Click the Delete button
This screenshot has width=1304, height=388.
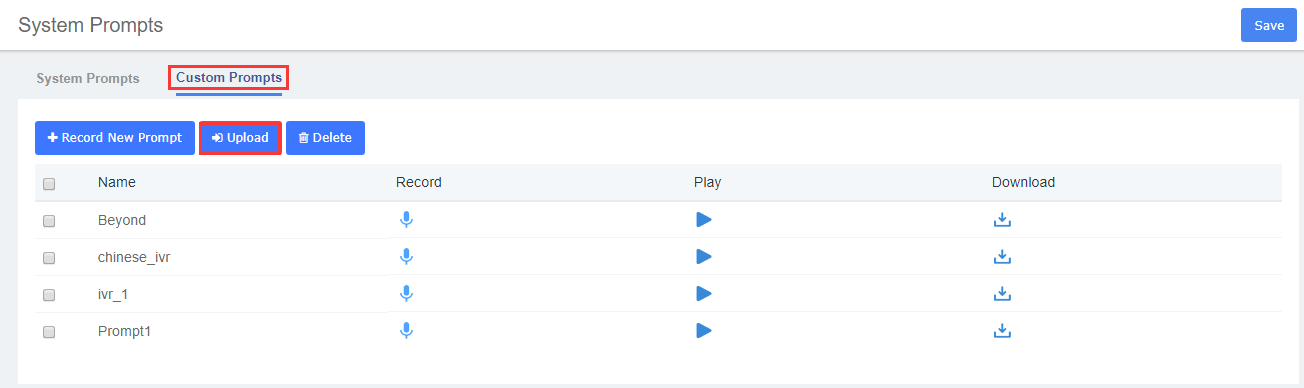[325, 138]
